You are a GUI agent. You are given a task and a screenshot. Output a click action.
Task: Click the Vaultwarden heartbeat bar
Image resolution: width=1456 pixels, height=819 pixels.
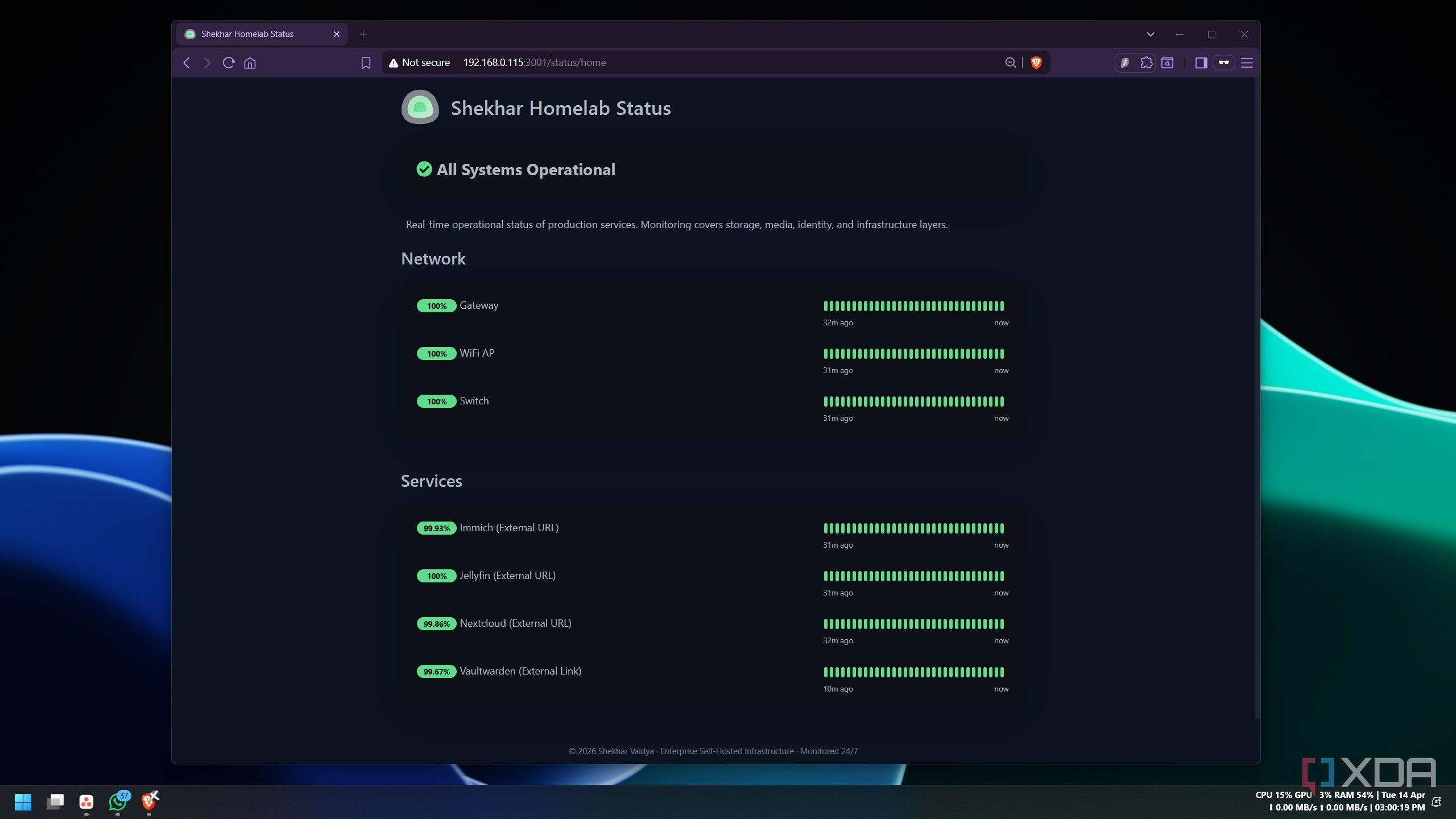(x=913, y=672)
